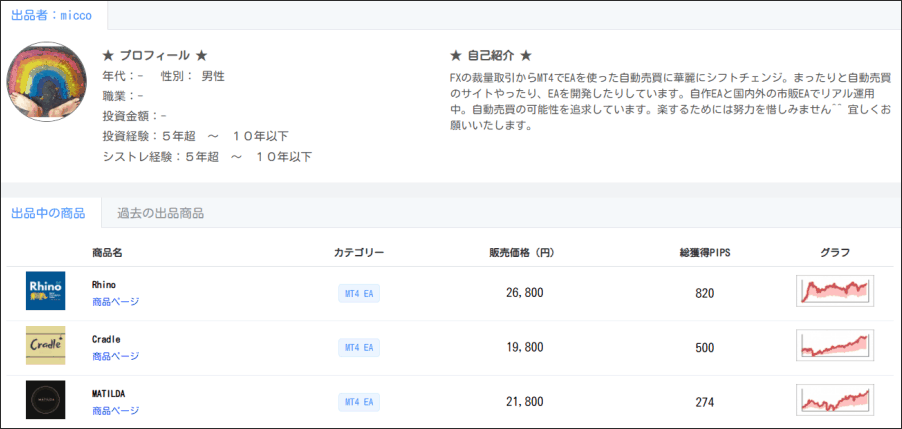The height and width of the screenshot is (429, 902).
Task: Open the Cradle performance graph thumbnail
Action: point(835,346)
